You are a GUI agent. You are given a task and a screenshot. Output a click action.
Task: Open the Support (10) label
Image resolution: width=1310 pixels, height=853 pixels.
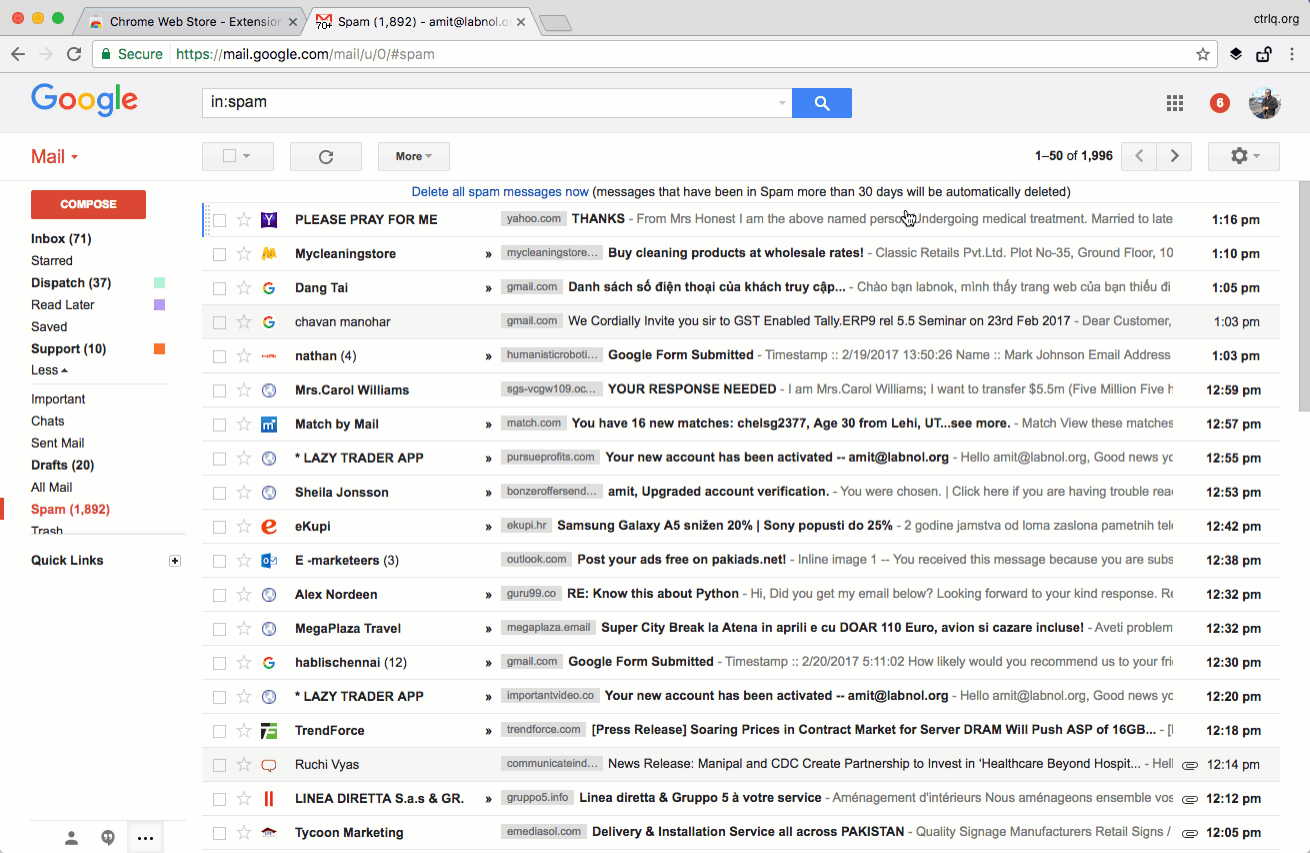(x=69, y=349)
